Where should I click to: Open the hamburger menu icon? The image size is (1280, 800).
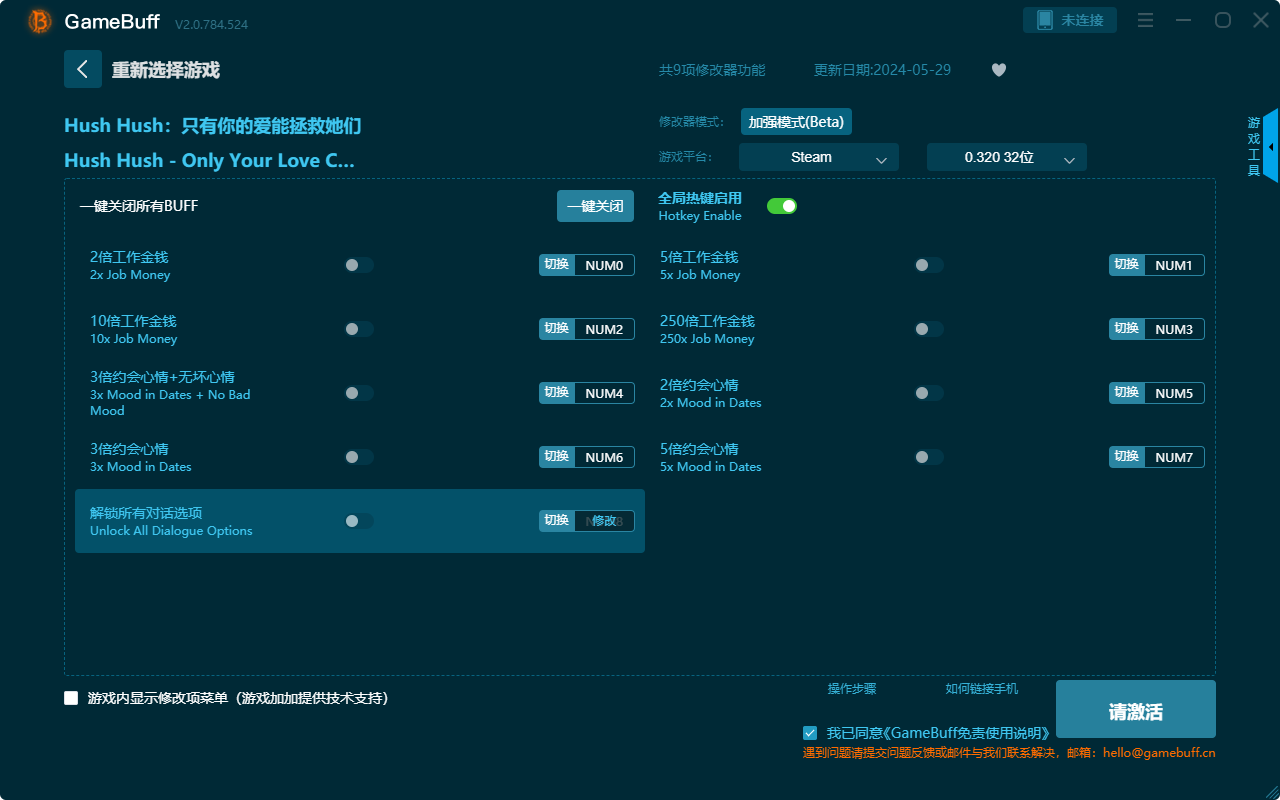pyautogui.click(x=1146, y=20)
